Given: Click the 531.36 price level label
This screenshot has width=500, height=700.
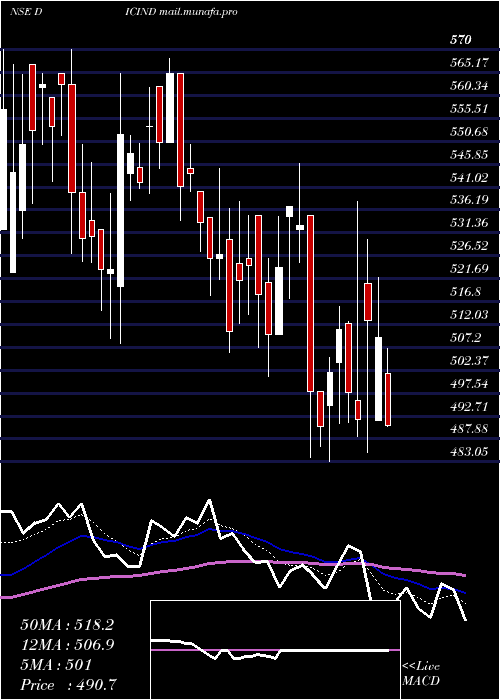Looking at the screenshot, I should 469,223.
